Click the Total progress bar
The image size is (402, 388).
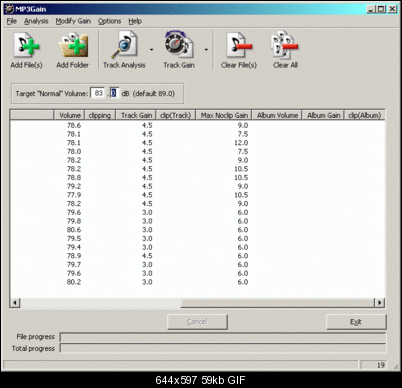(x=223, y=348)
